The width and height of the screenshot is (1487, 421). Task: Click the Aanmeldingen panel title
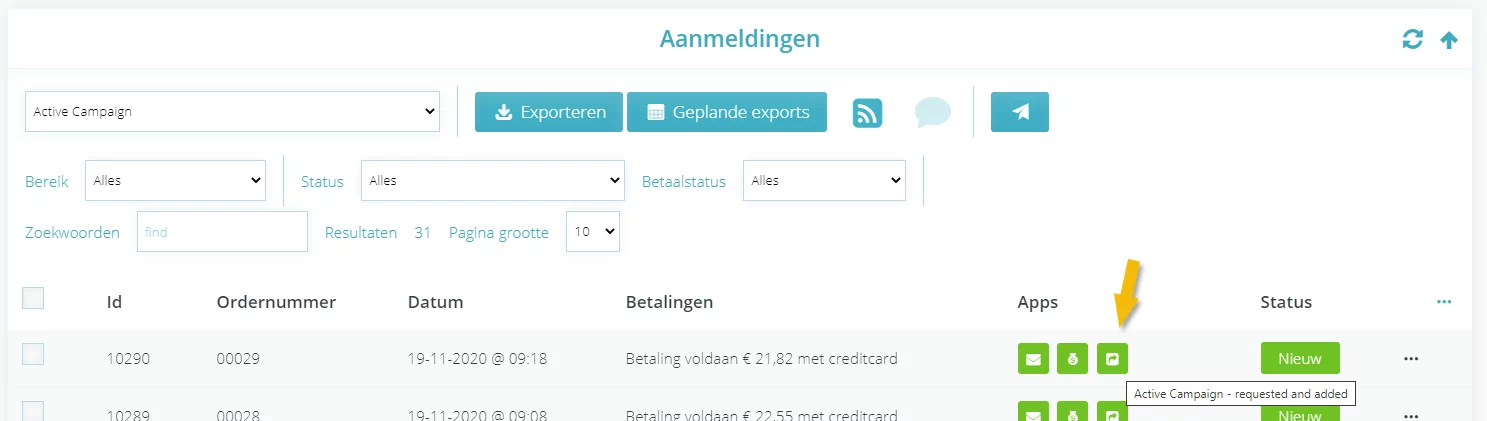coord(740,39)
